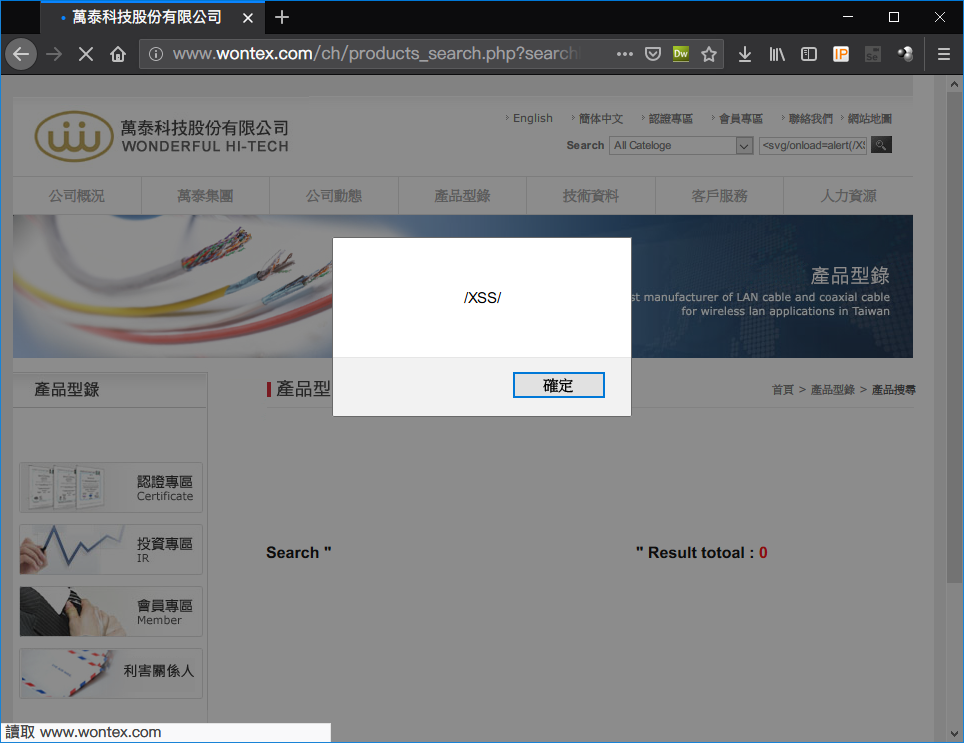Click the search text field with svg payload
Screen dimensions: 964x743
(x=813, y=146)
